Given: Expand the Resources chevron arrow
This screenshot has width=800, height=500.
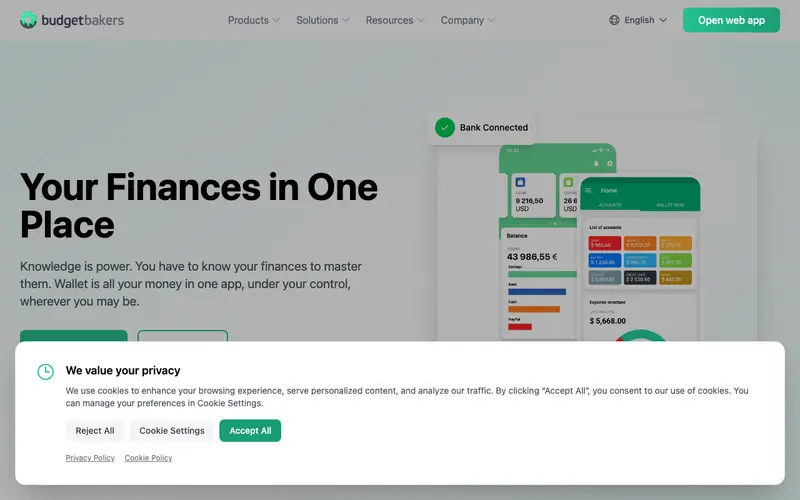Looking at the screenshot, I should [420, 20].
